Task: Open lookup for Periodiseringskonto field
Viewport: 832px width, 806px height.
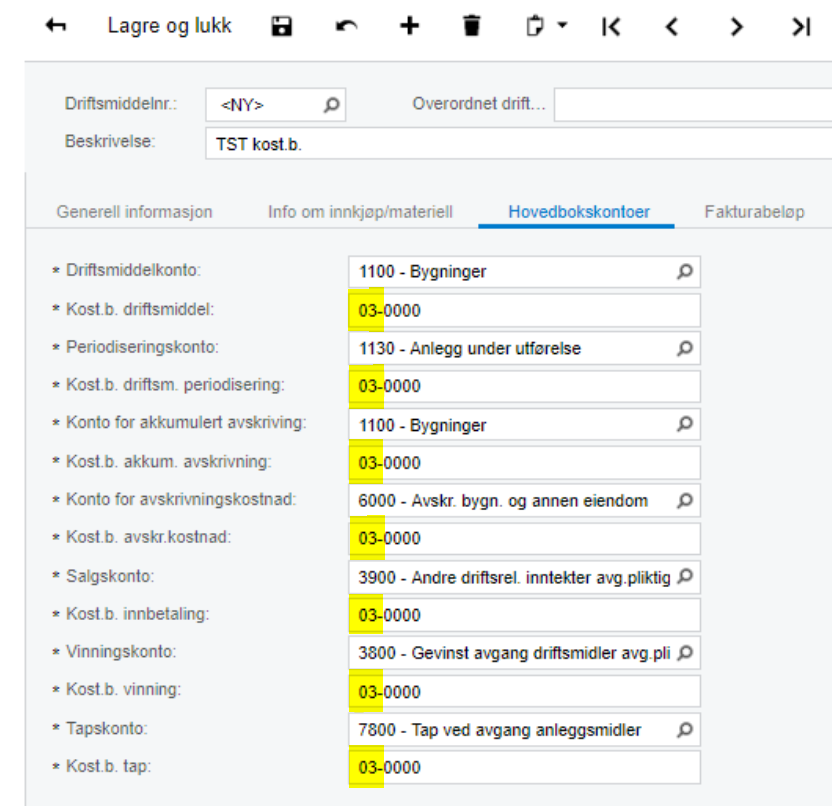Action: coord(685,348)
